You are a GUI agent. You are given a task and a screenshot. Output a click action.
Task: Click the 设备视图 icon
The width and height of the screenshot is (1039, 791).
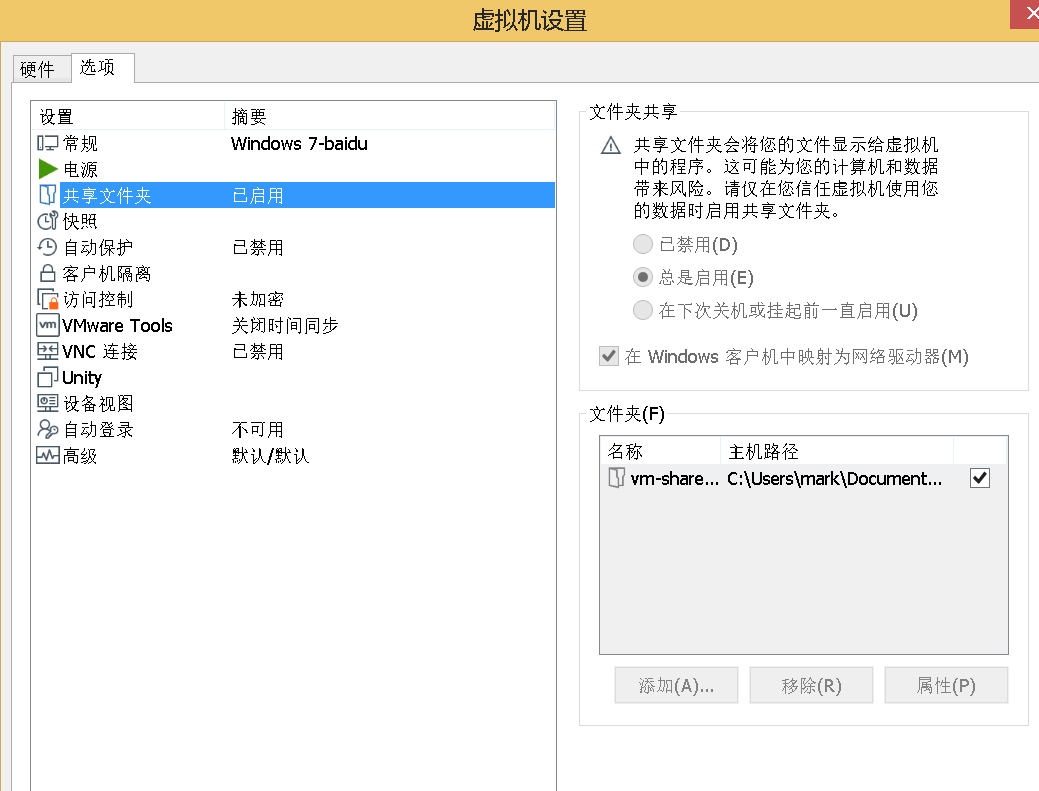point(48,403)
